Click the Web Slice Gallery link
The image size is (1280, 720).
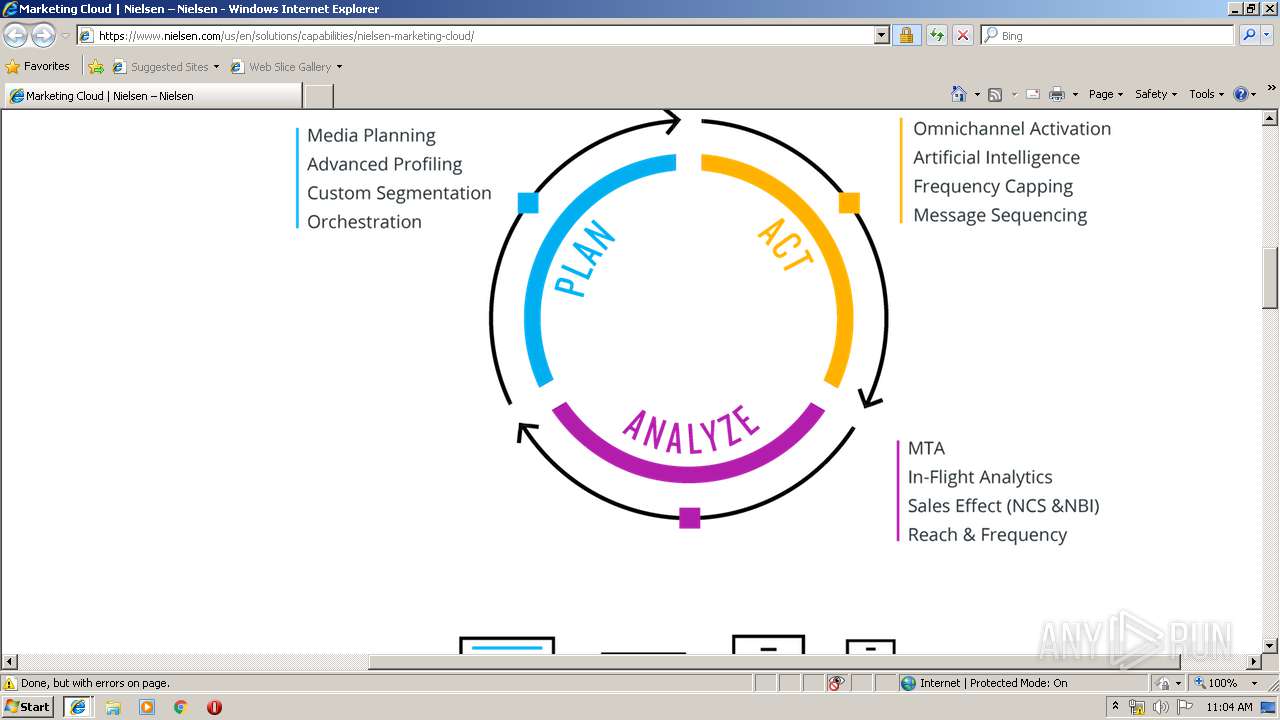point(286,67)
